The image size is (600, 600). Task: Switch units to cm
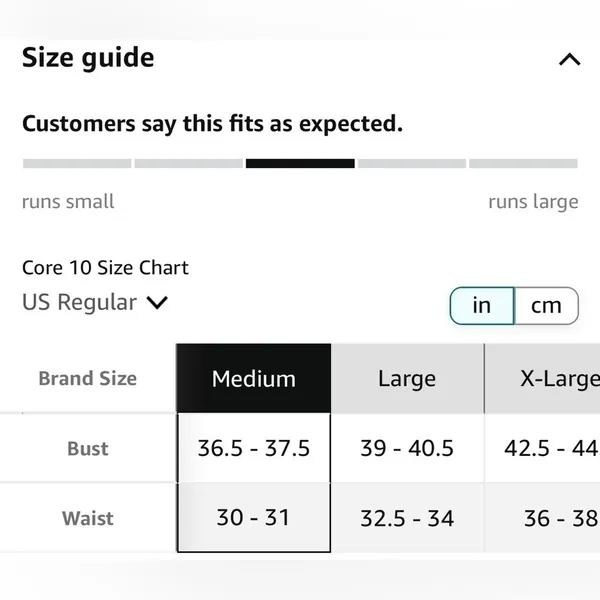(546, 306)
